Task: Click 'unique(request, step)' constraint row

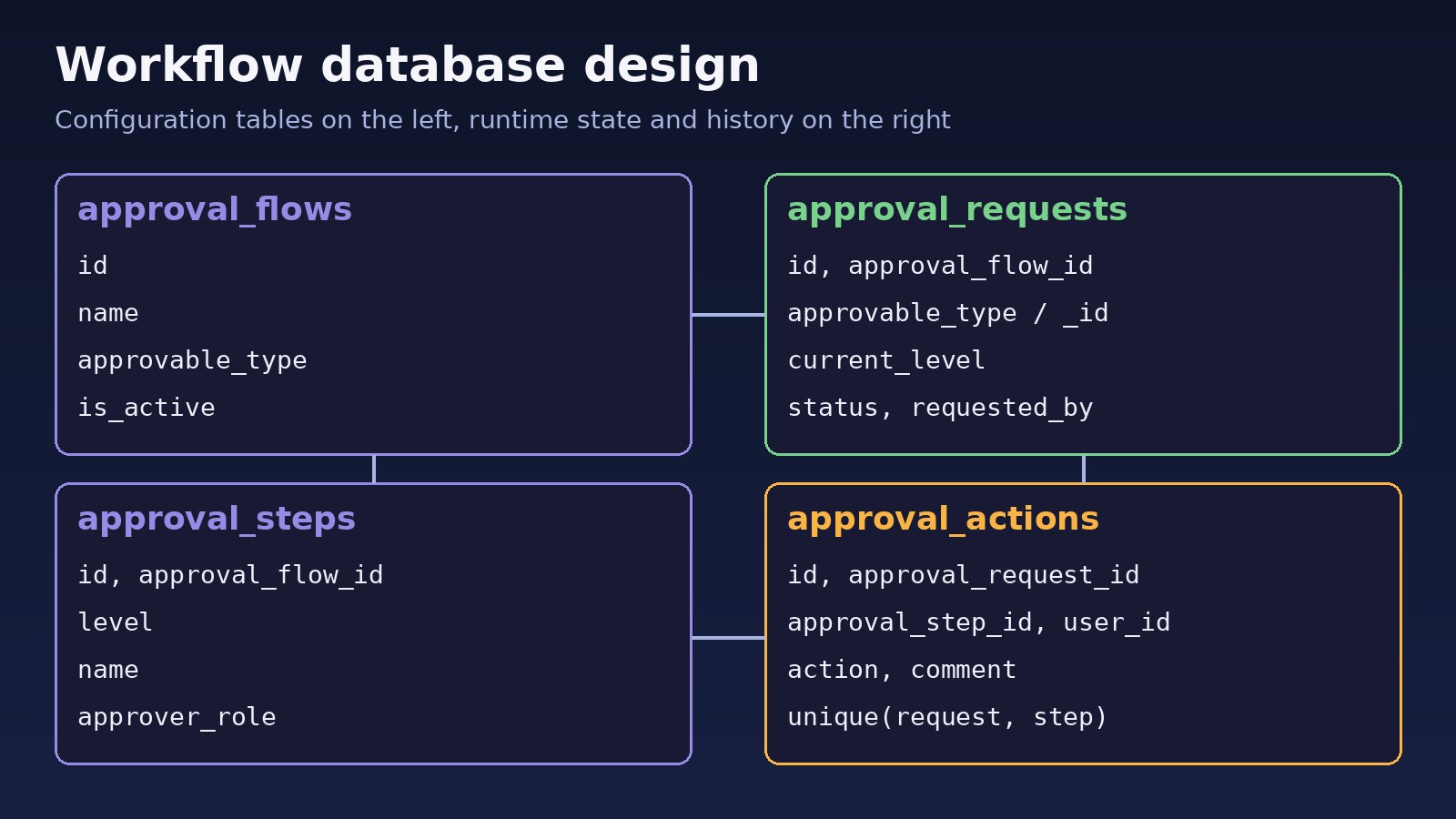Action: tap(947, 718)
